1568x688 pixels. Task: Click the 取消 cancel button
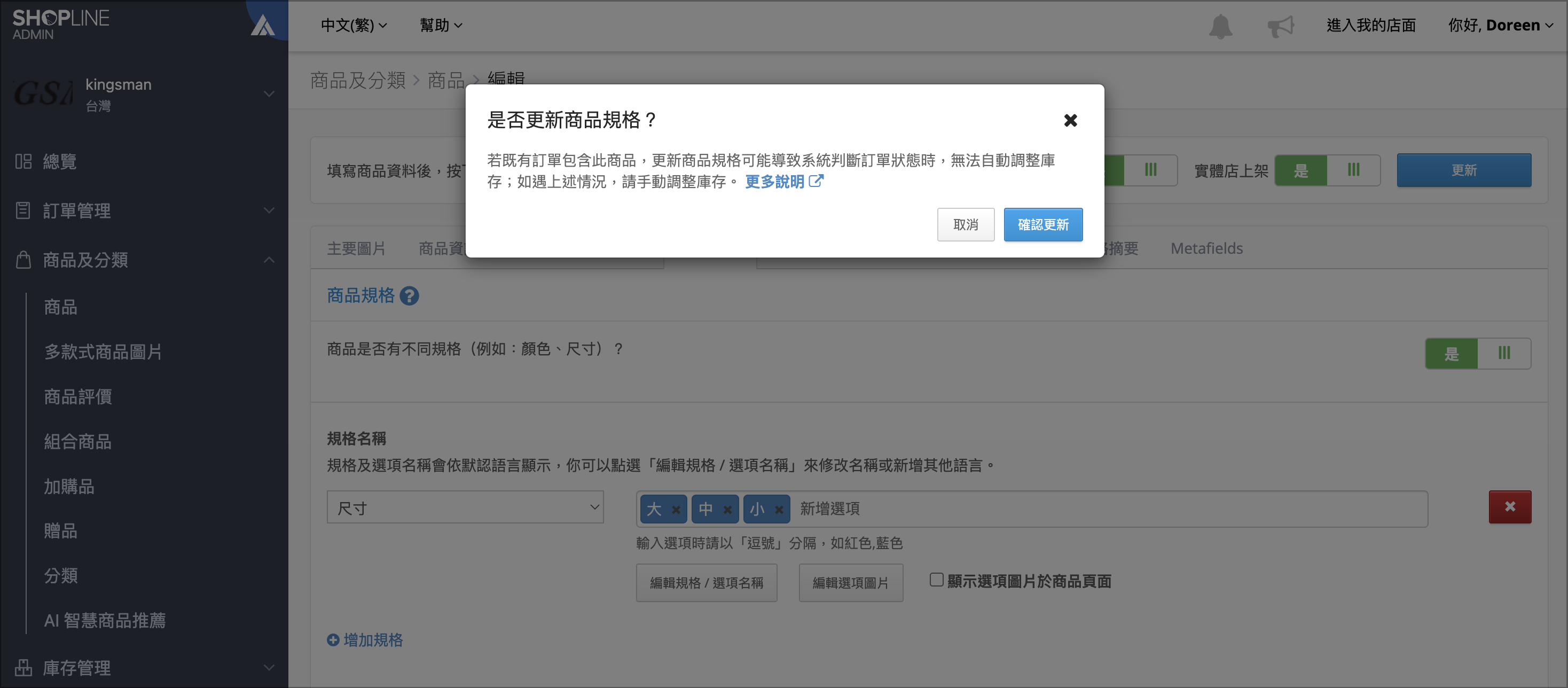pos(966,225)
